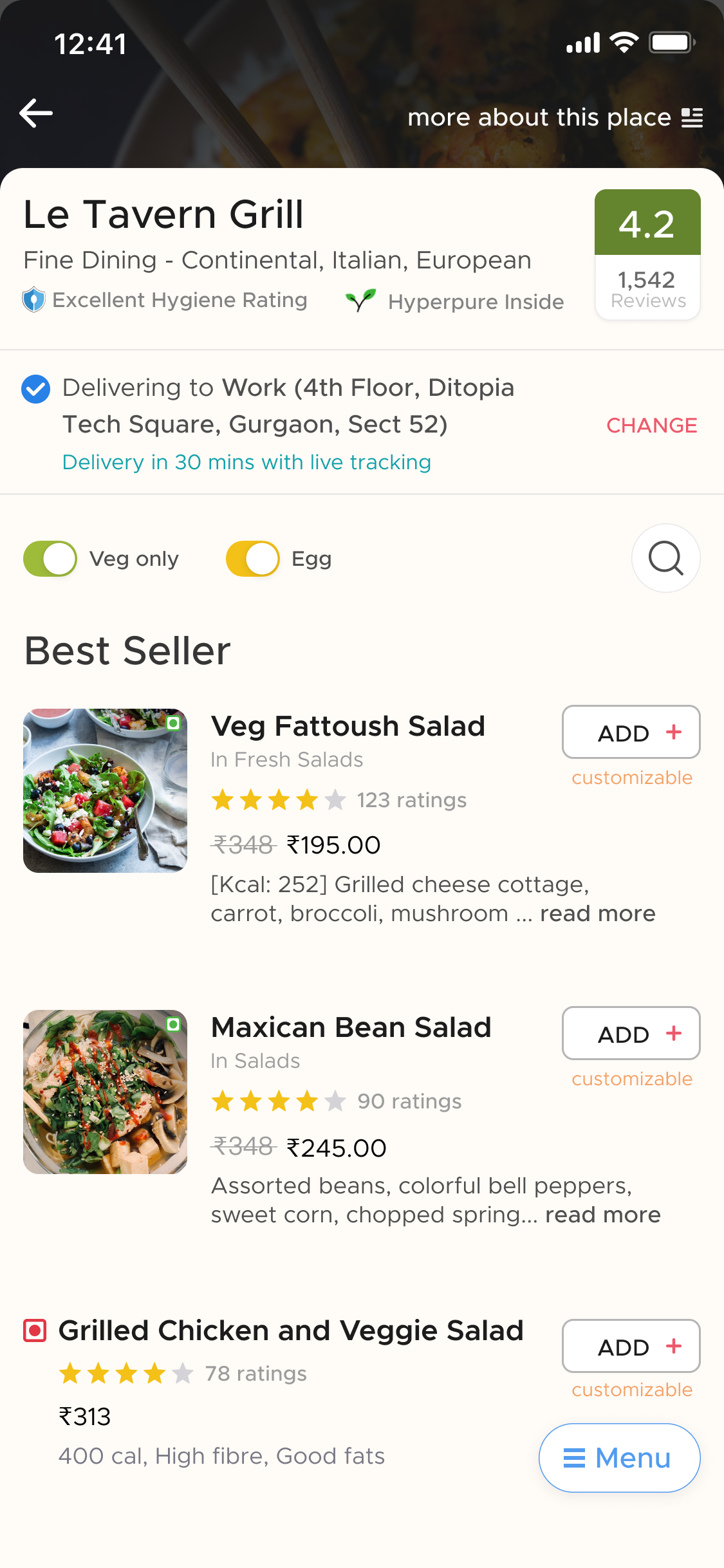Screen dimensions: 724x1568
Task: Tap the back arrow icon
Action: tap(36, 113)
